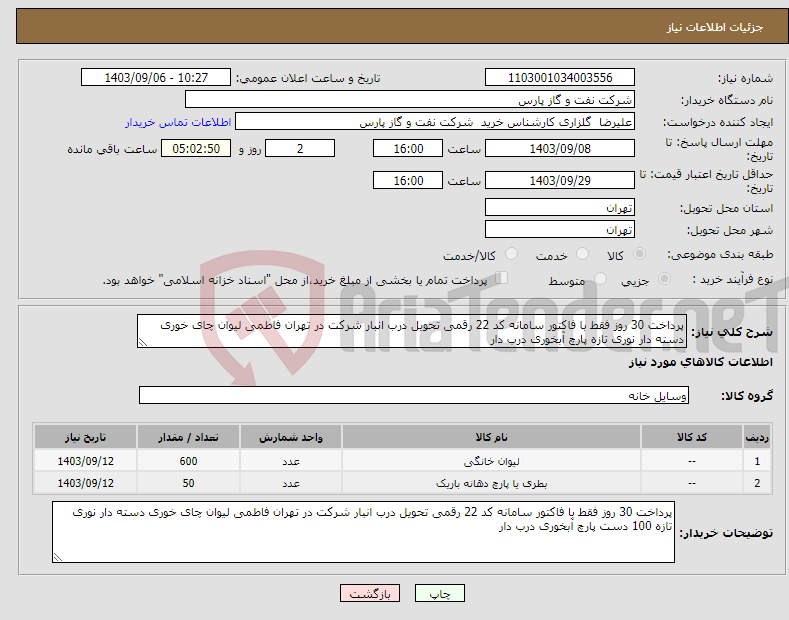The width and height of the screenshot is (789, 620).
Task: Click the announcement date 1403/09/06 - 10:27 field
Action: [x=156, y=78]
